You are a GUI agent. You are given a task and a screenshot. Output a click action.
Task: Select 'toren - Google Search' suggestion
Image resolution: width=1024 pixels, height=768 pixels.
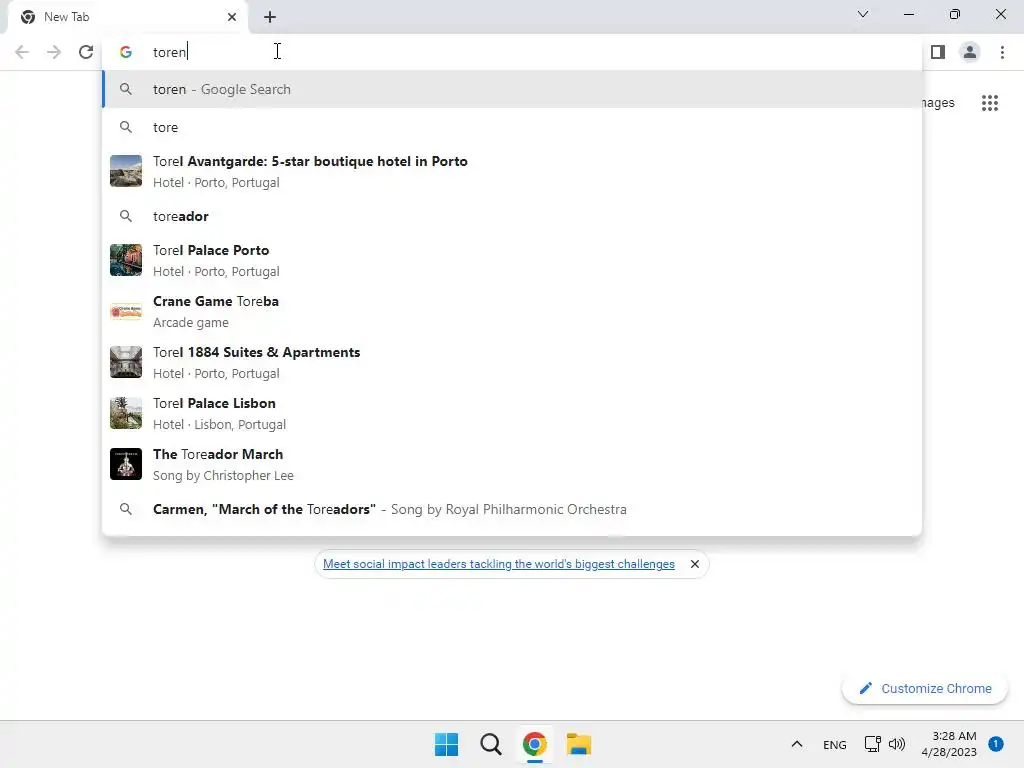(x=512, y=89)
